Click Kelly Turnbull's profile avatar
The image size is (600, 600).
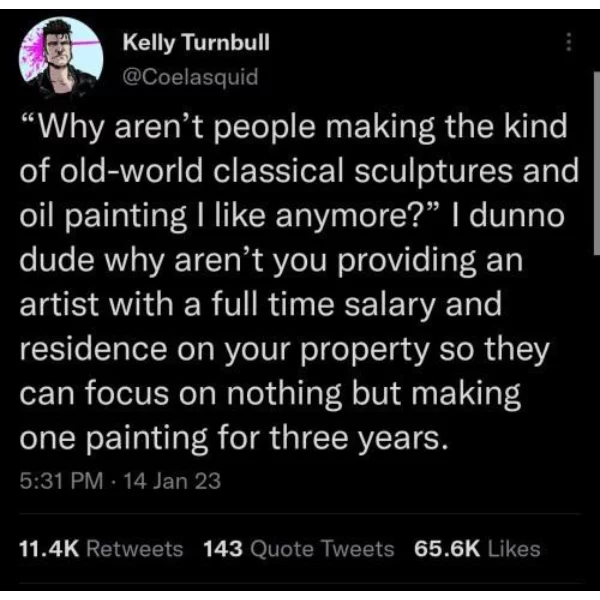(x=61, y=56)
